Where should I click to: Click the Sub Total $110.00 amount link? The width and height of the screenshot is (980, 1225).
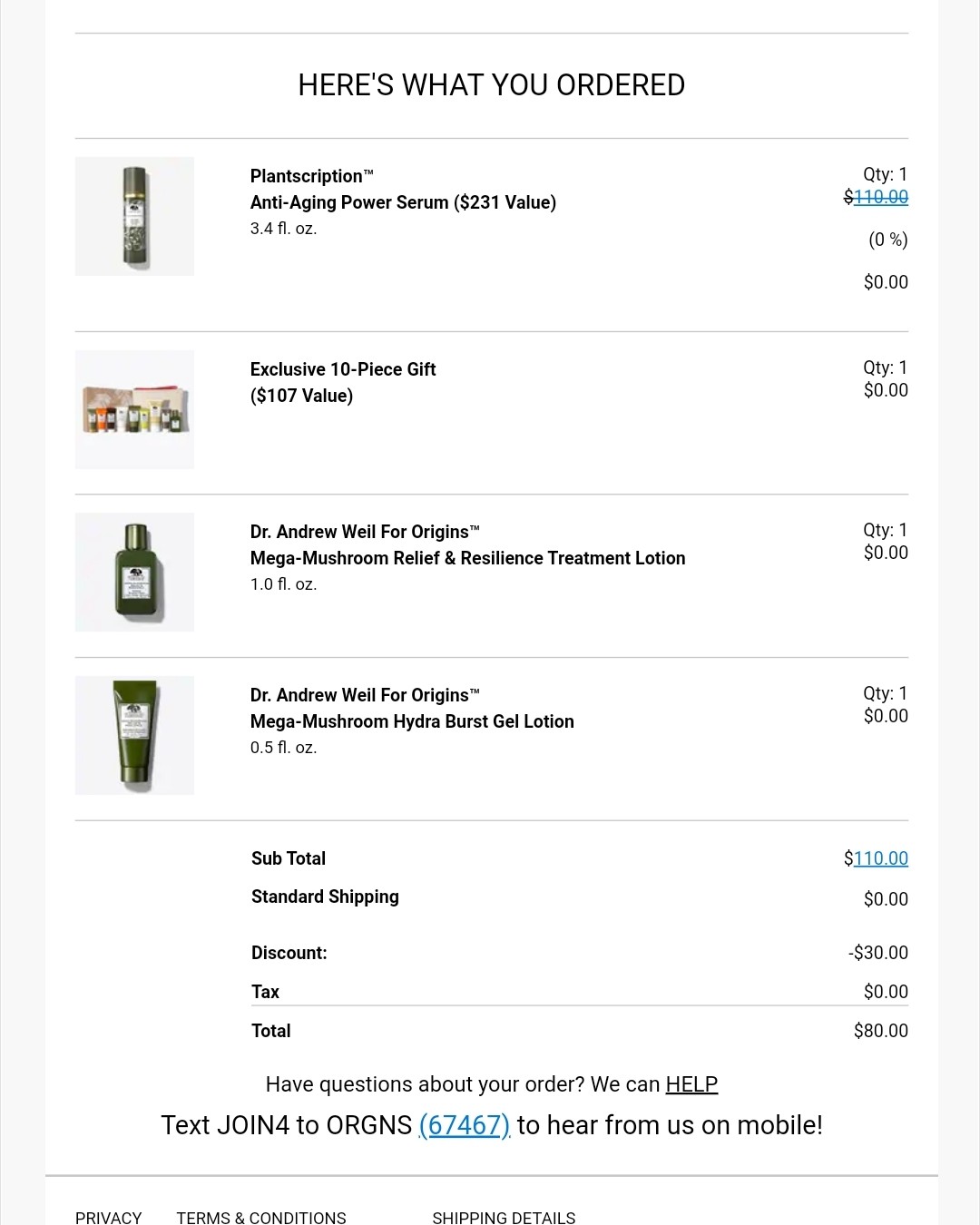[x=876, y=858]
